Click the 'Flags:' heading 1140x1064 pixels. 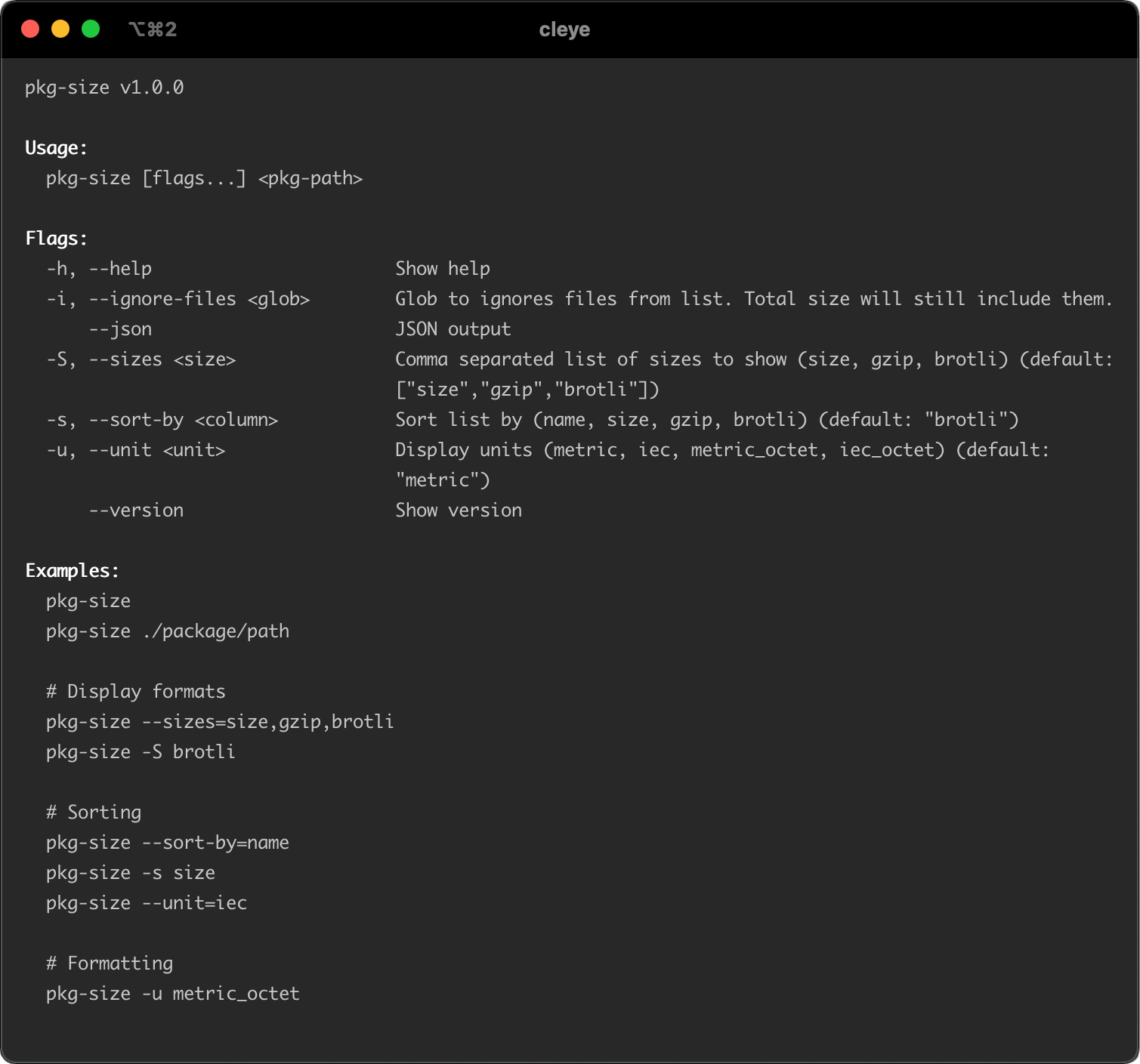(57, 239)
